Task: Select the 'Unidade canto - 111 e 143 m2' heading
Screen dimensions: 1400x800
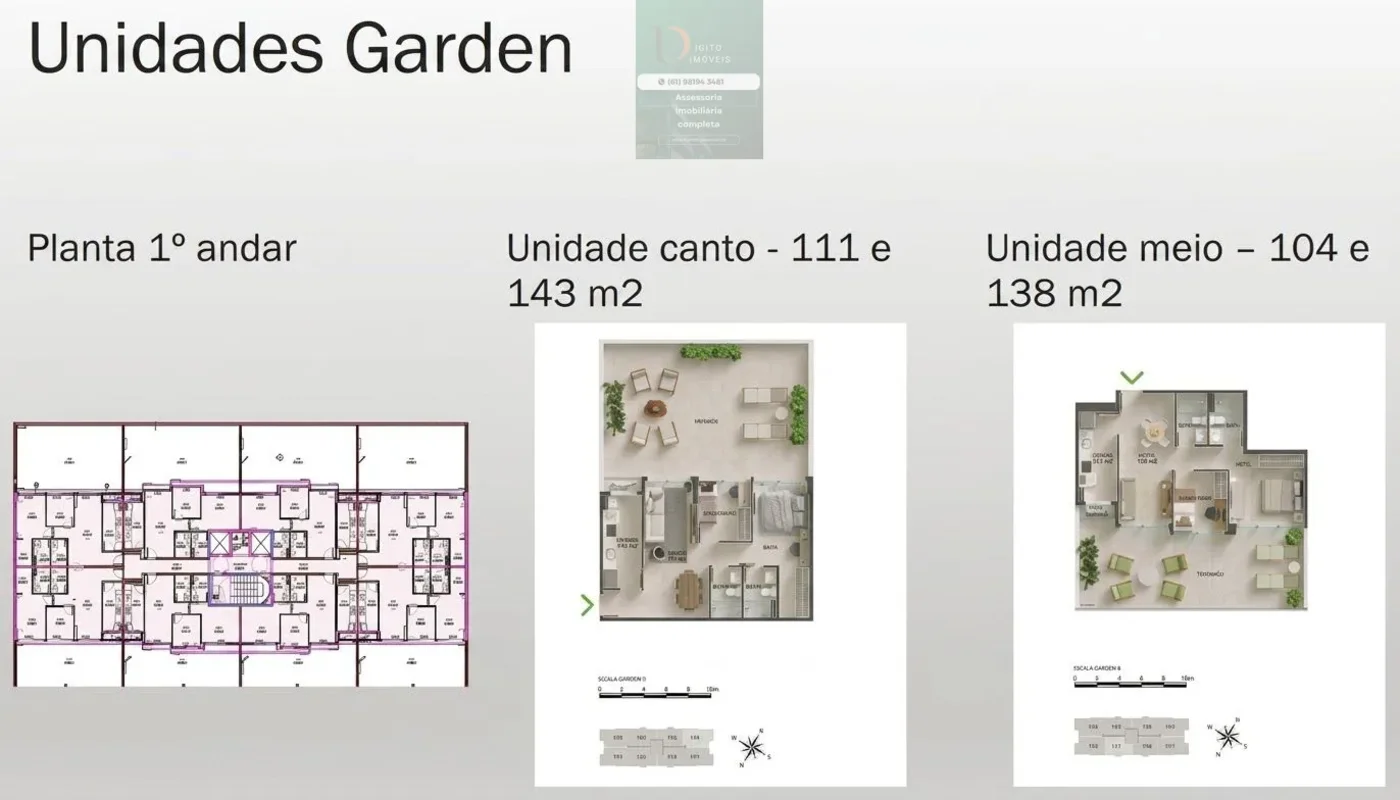Action: point(699,271)
